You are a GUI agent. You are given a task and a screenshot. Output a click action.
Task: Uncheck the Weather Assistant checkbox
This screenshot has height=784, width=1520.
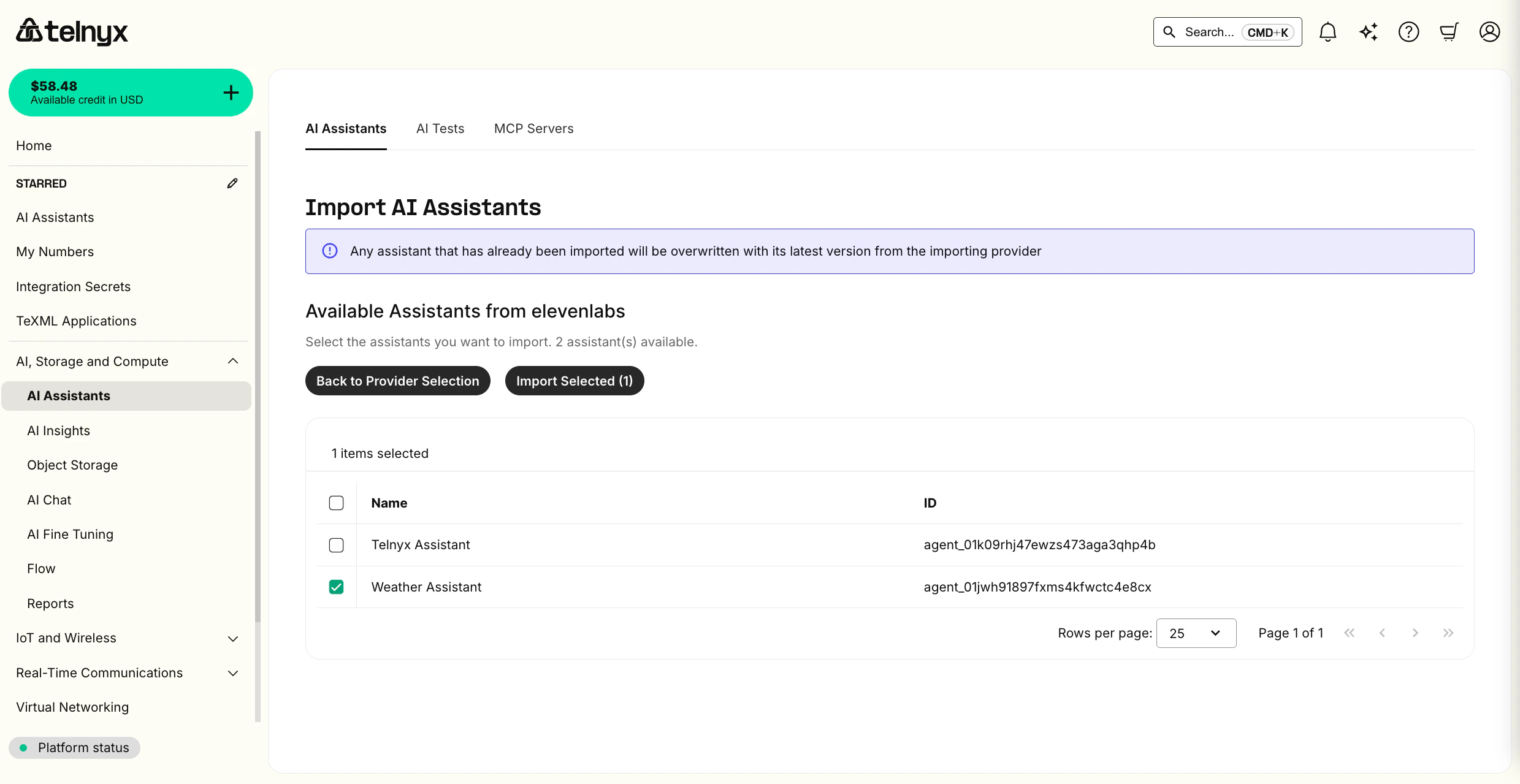point(336,587)
